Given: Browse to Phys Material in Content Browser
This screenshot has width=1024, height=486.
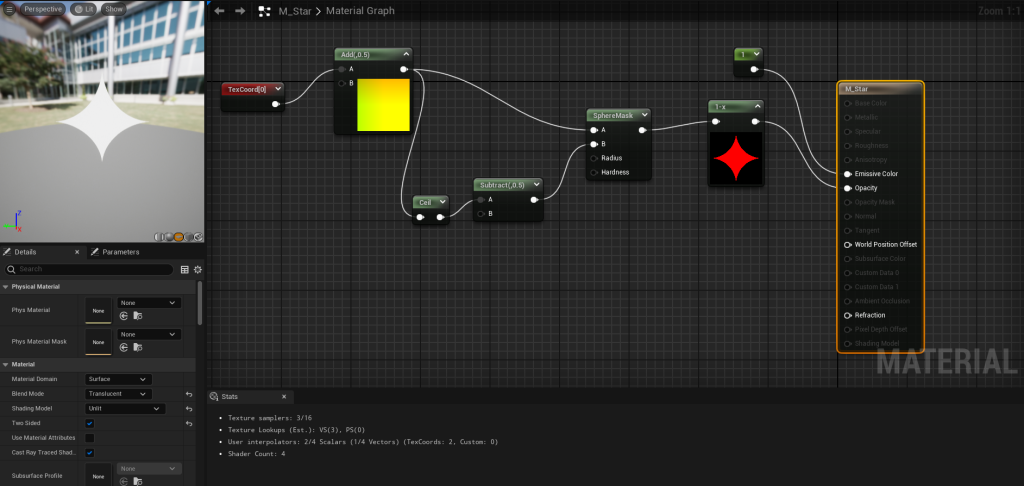Looking at the screenshot, I should (x=137, y=315).
